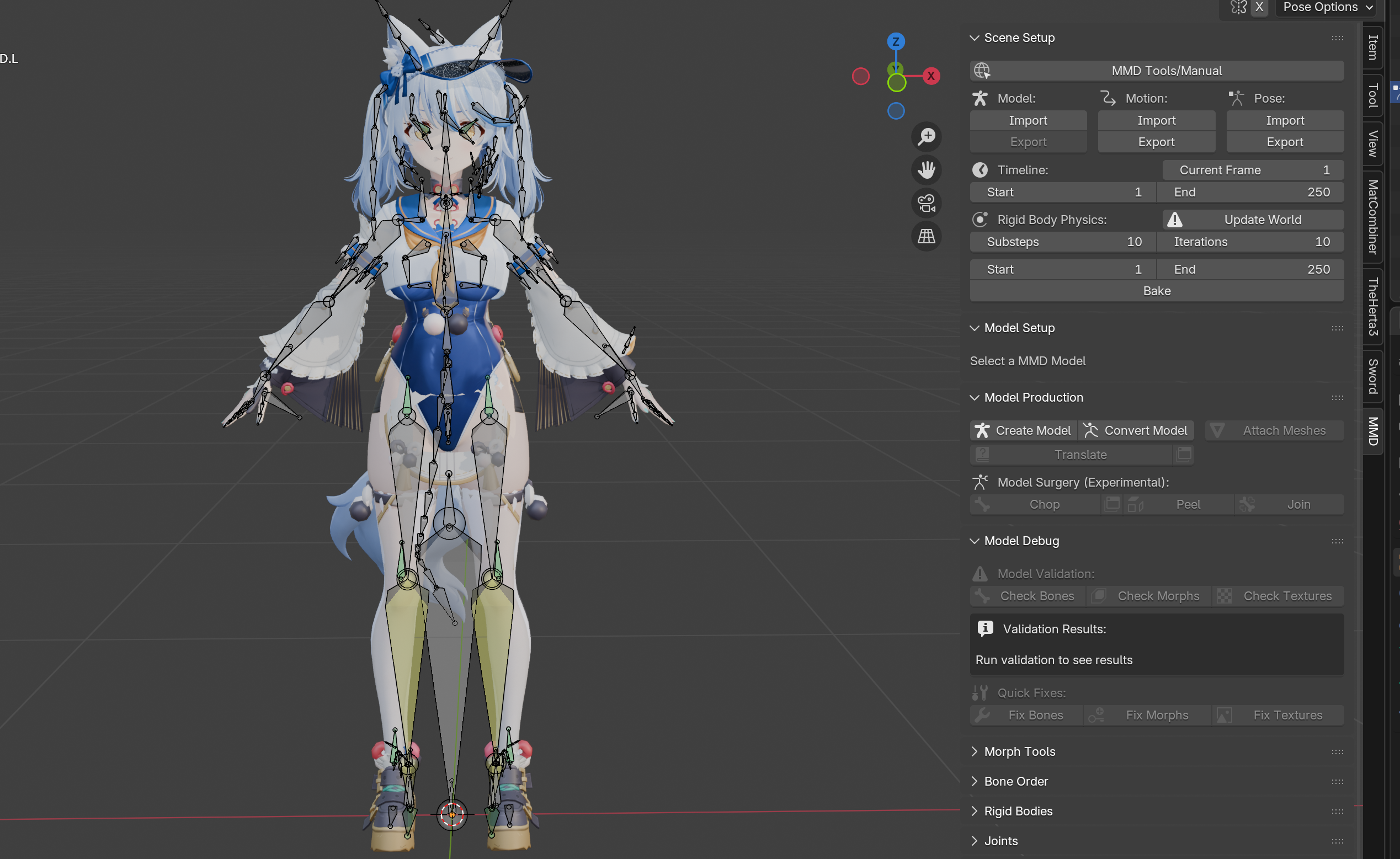Screen dimensions: 1400x859
Task: Switch perspective/orthographic grid icon
Action: (x=926, y=236)
